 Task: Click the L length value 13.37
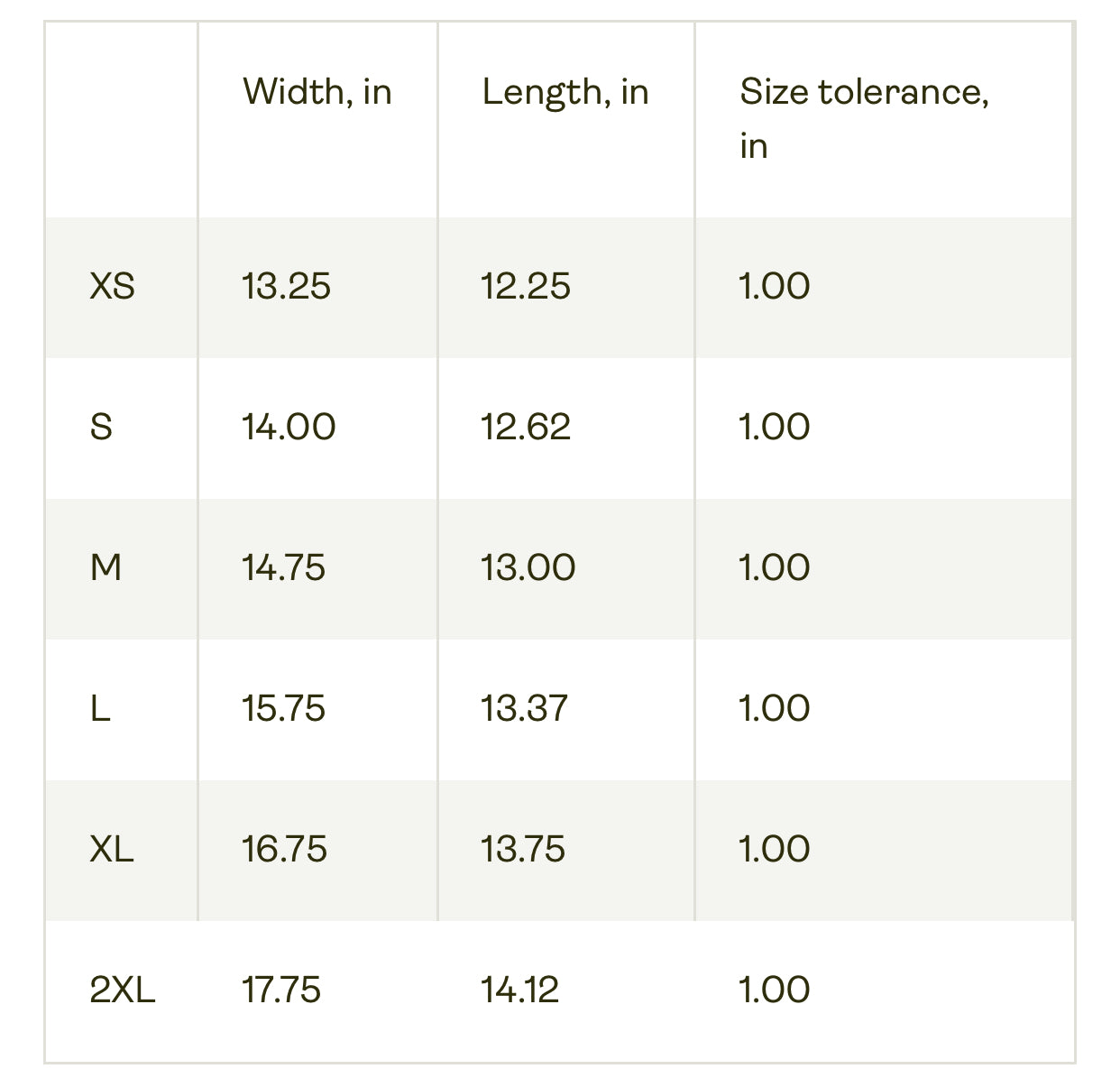tap(524, 708)
